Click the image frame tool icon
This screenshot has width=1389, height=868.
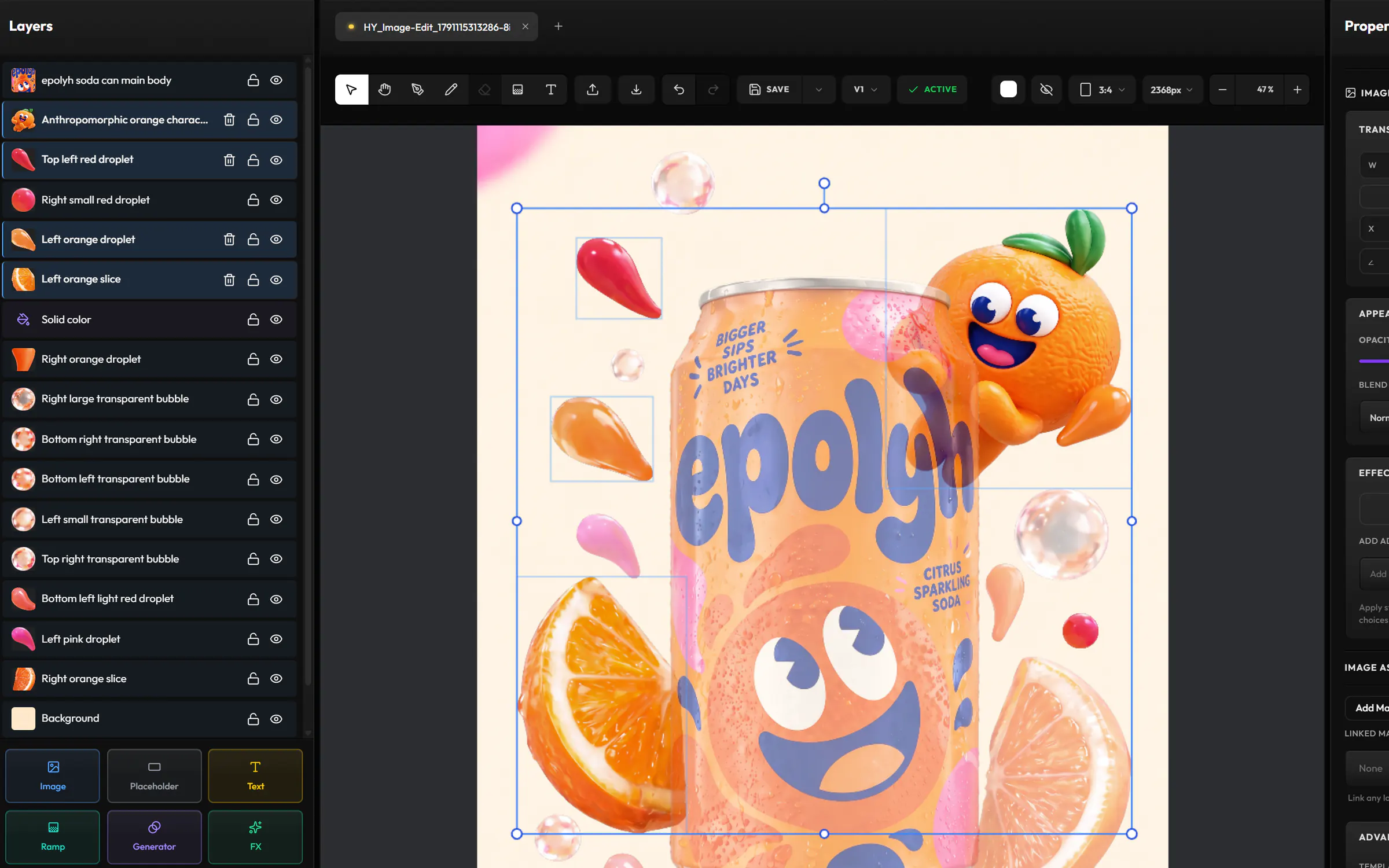pyautogui.click(x=517, y=90)
